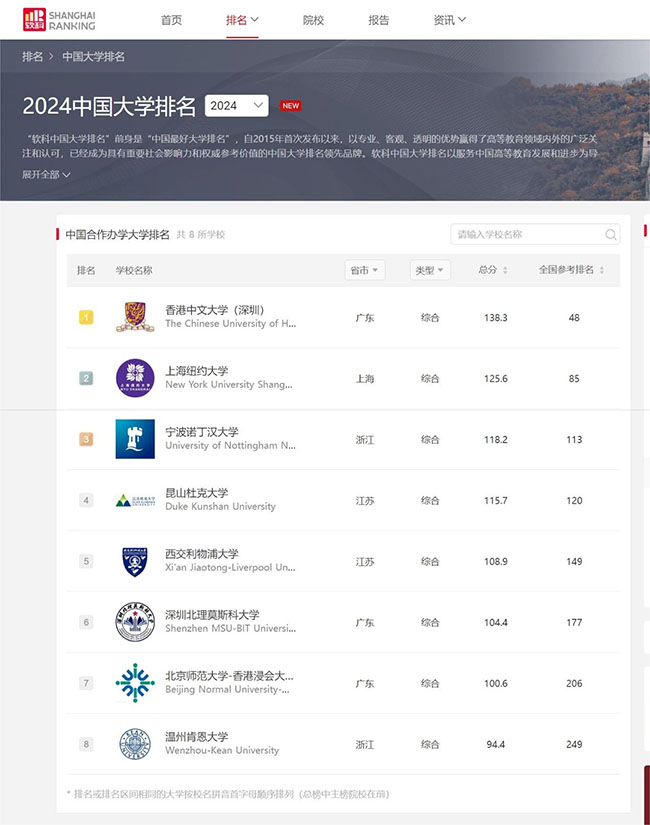Select score 138.3 cell
This screenshot has width=650, height=825.
click(x=496, y=318)
